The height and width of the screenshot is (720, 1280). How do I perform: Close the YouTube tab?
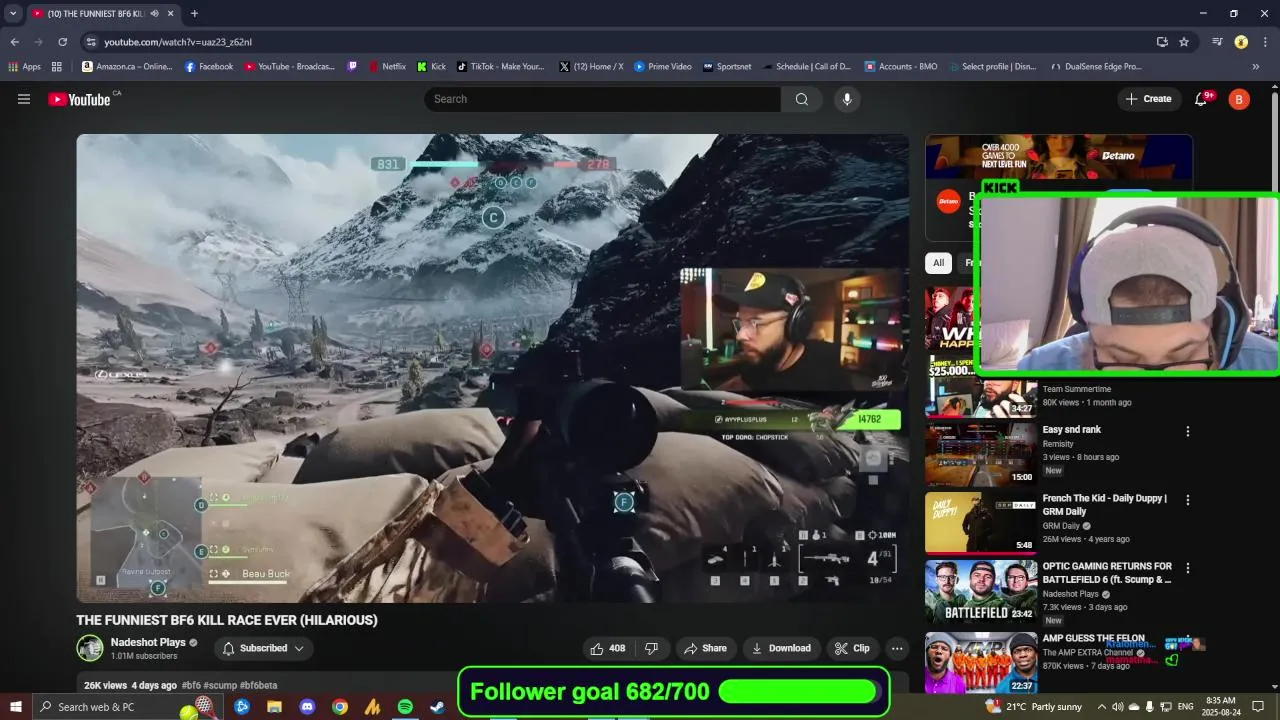coord(171,13)
